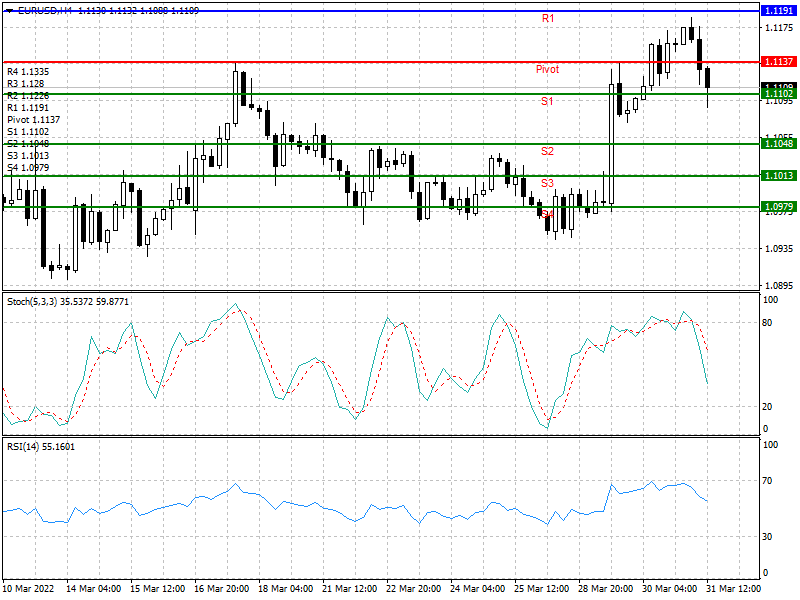Select the Pivot label above red line
Screen dimensions: 800x600
(547, 70)
